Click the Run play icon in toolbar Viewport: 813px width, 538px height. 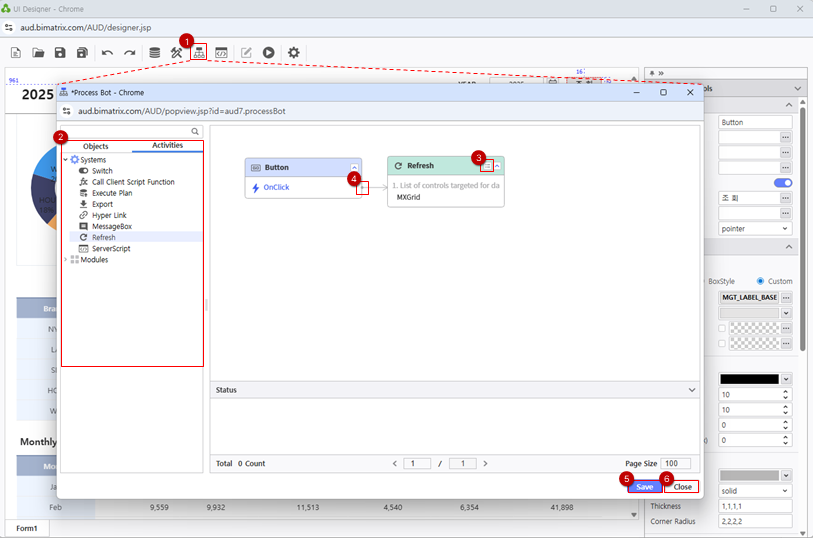point(269,53)
